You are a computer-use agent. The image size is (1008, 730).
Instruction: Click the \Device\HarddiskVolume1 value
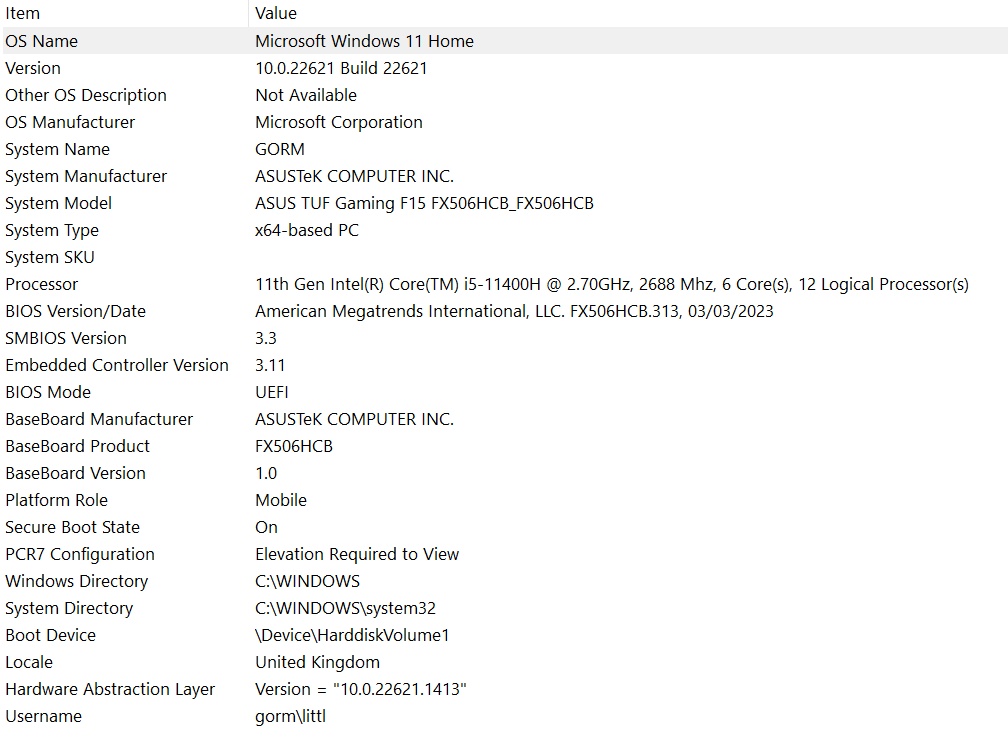pos(352,635)
